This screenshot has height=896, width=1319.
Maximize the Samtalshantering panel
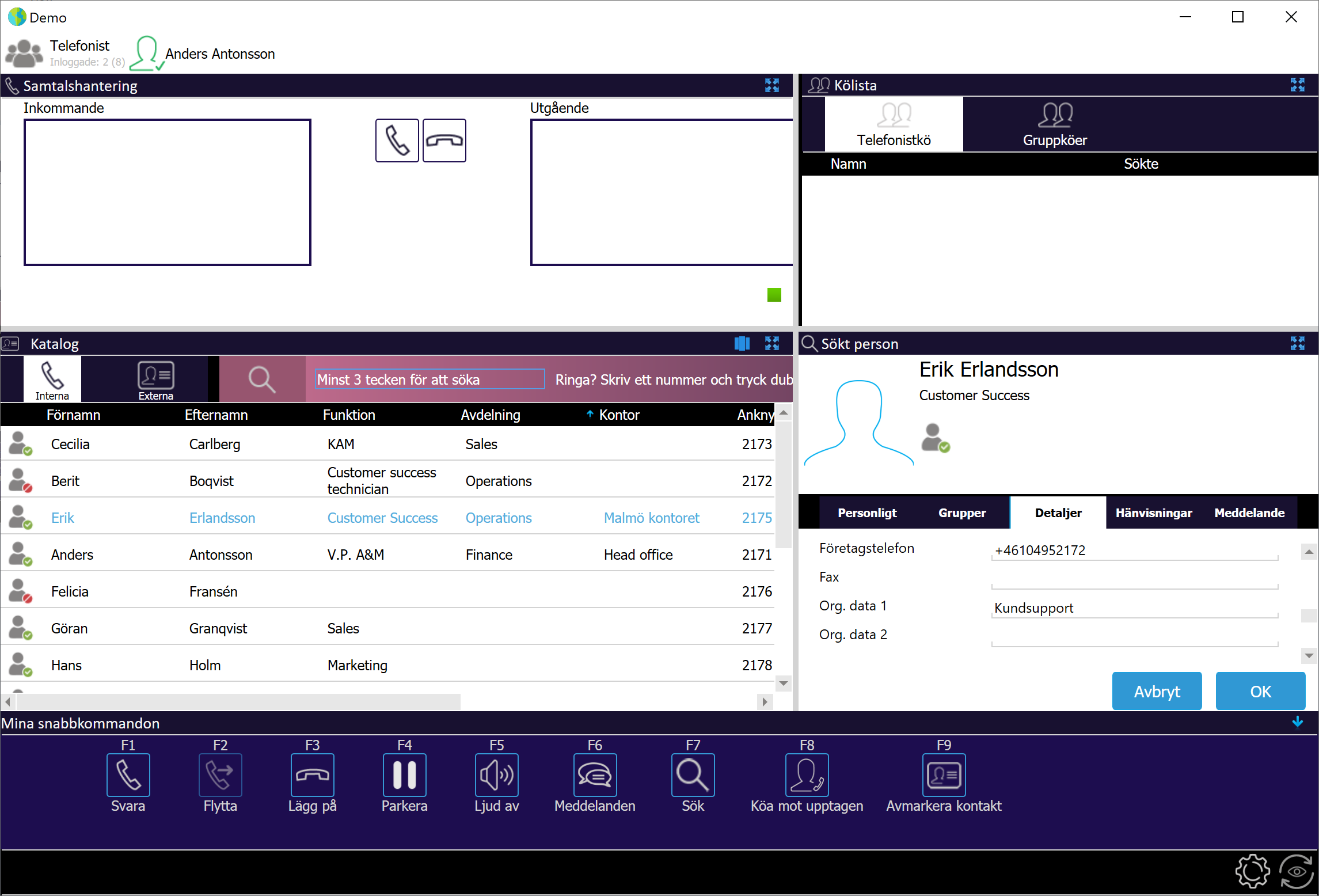coord(772,85)
